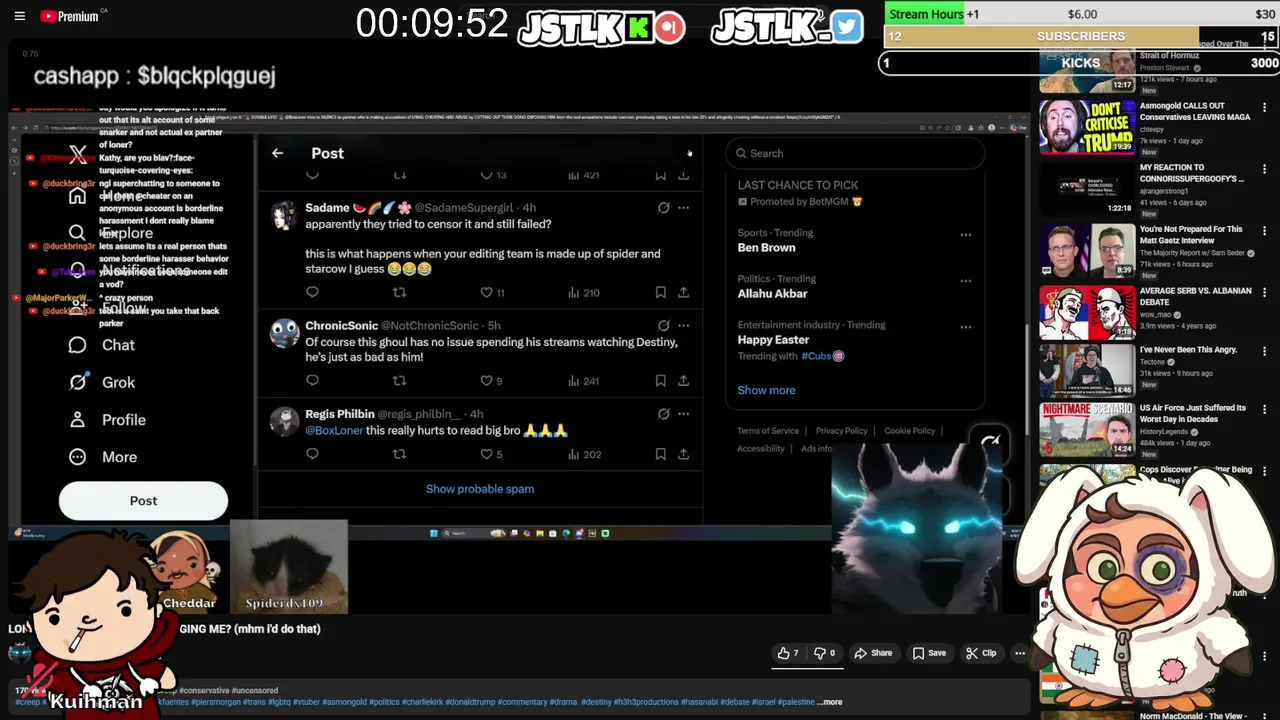Viewport: 1280px width, 720px height.
Task: Click the @BoxLoner mention link
Action: (334, 430)
